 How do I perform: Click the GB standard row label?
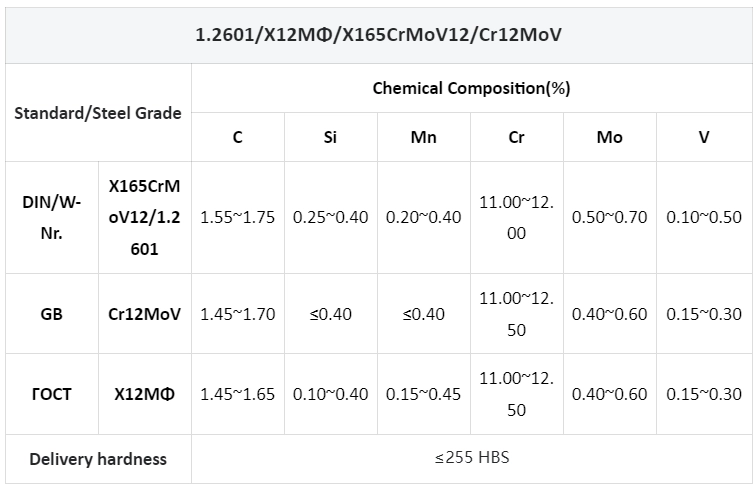pos(52,314)
